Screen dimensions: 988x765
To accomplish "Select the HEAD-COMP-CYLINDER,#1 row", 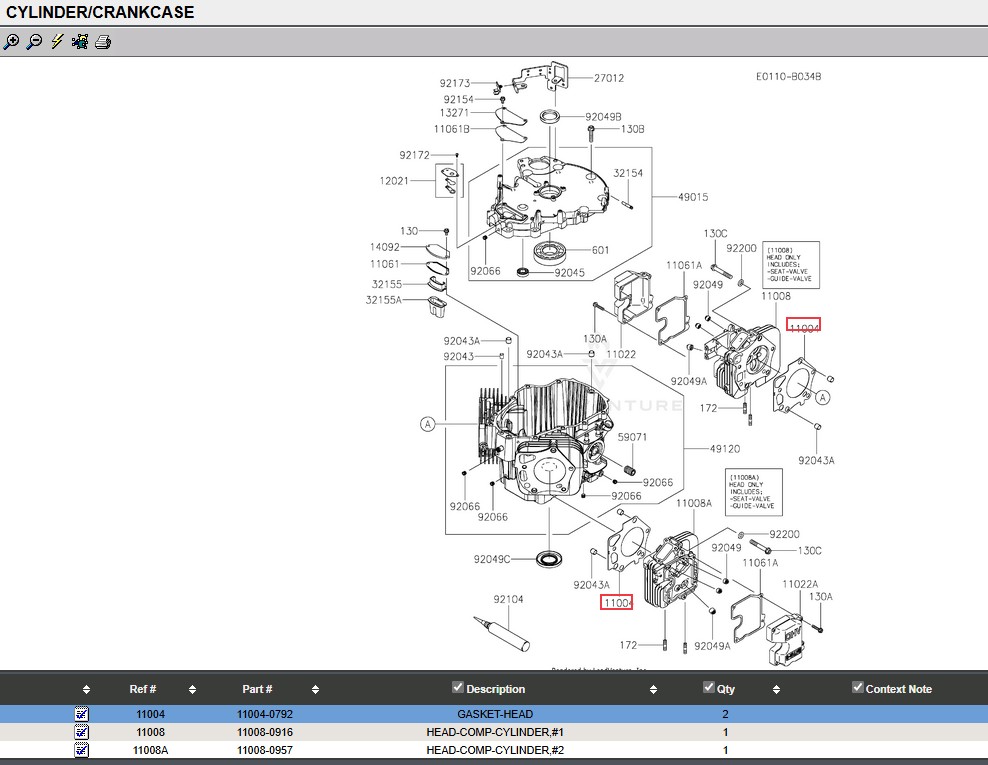I will 494,732.
